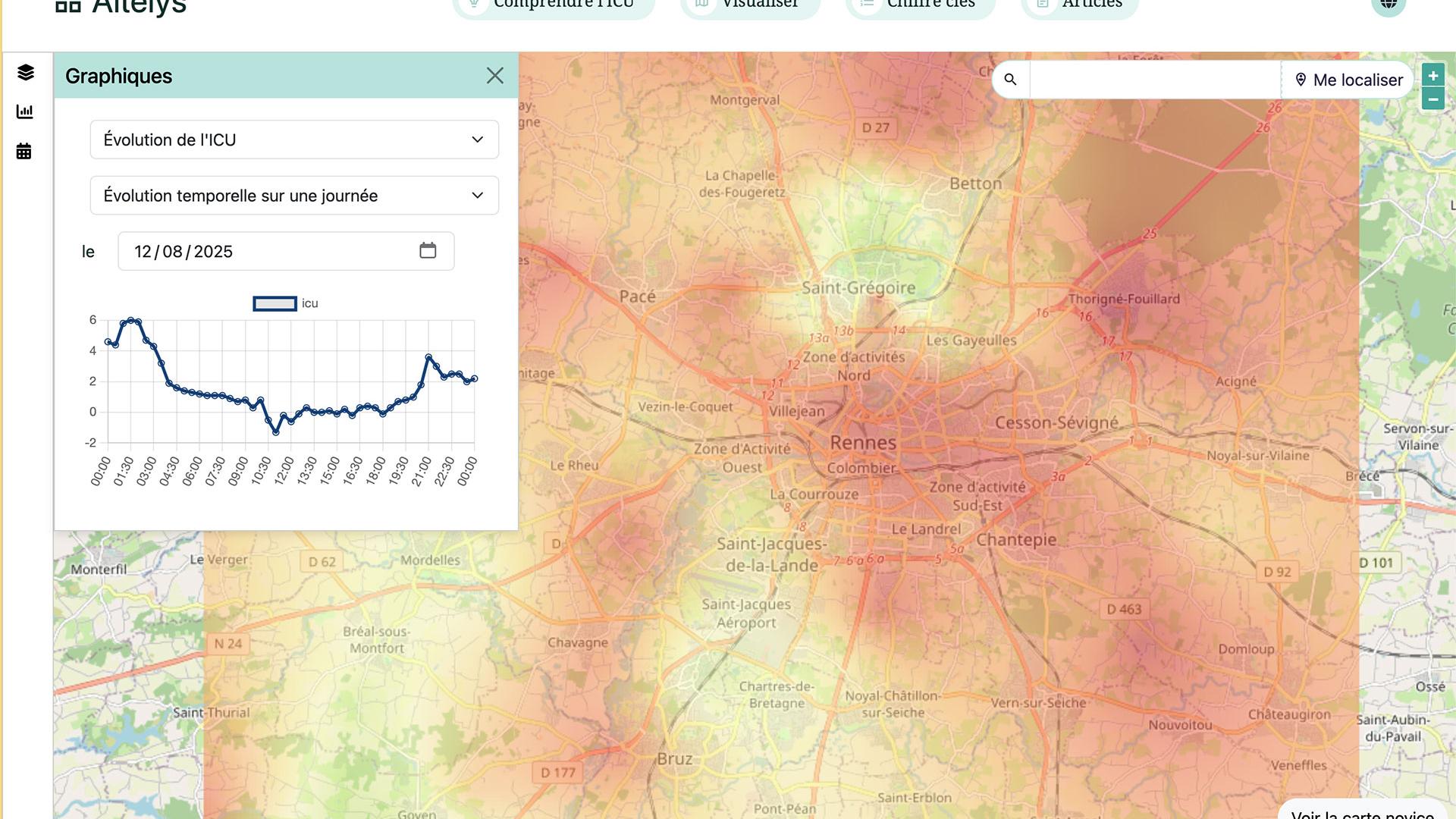Open the date picker calendar icon
The width and height of the screenshot is (1456, 819).
pyautogui.click(x=428, y=250)
